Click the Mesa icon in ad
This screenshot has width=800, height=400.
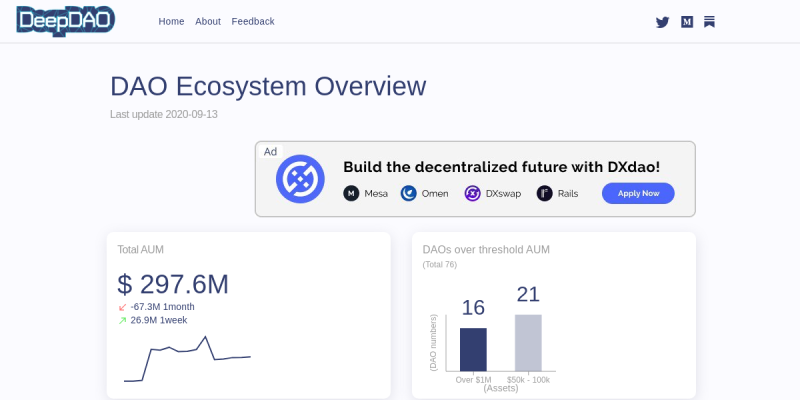click(x=351, y=194)
